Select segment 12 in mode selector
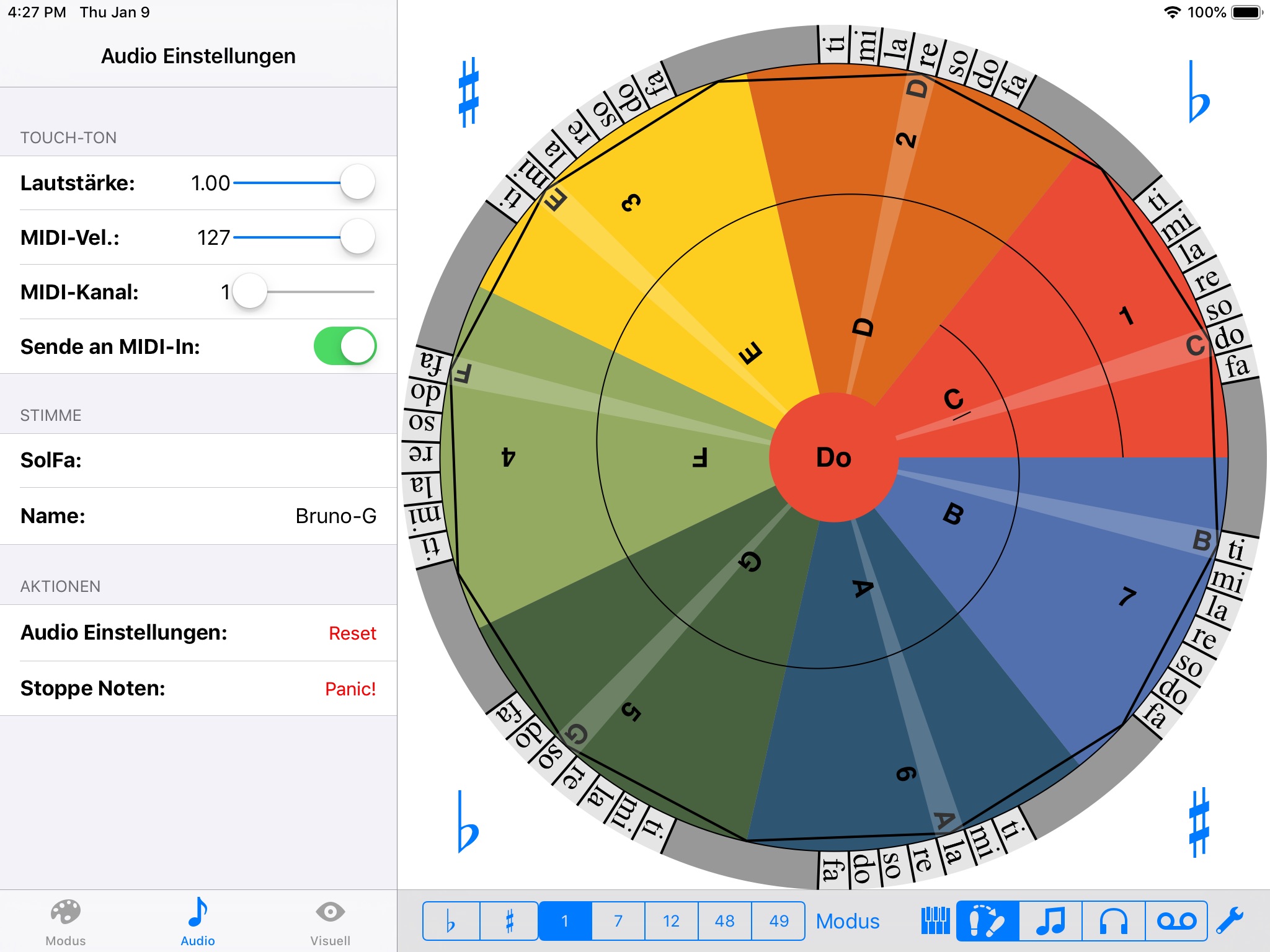Image resolution: width=1270 pixels, height=952 pixels. [x=672, y=921]
